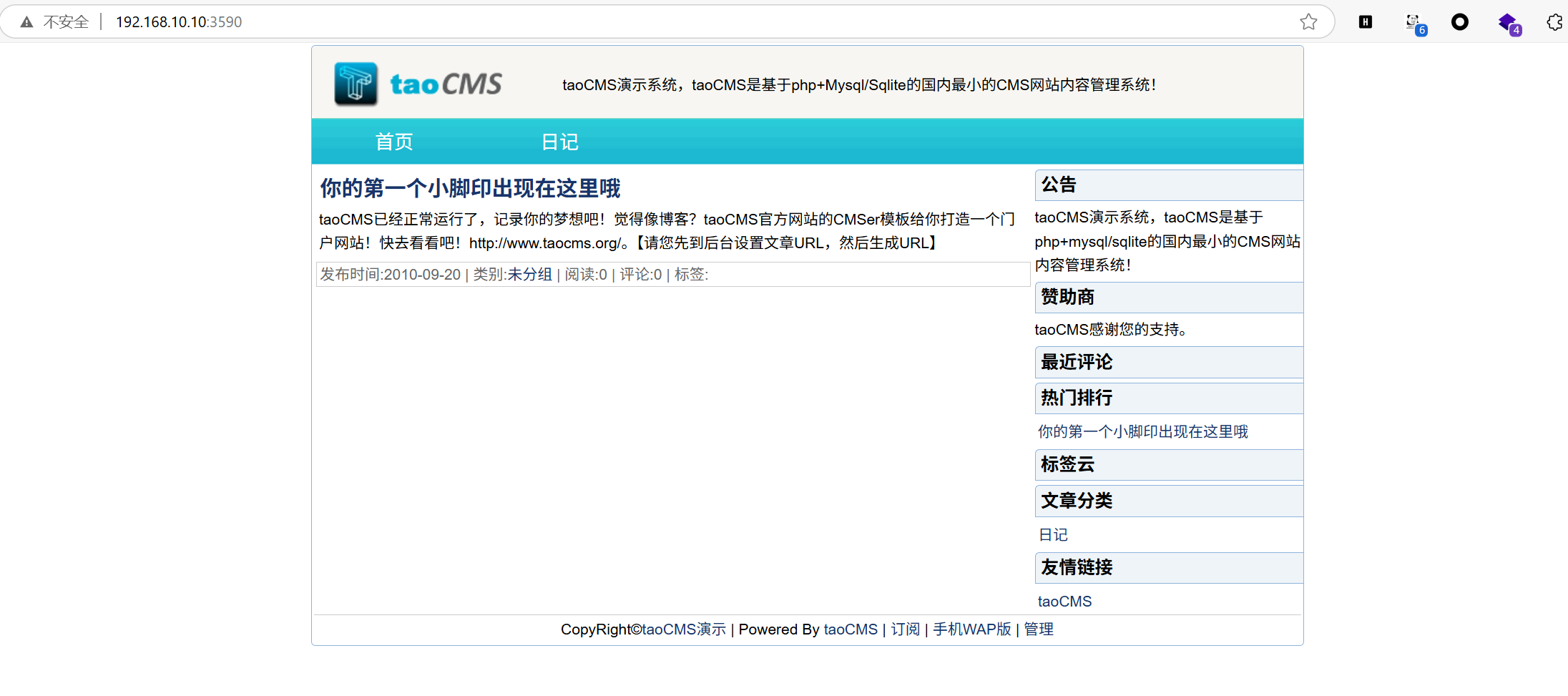Viewport: 1568px width, 696px height.
Task: Click the taoCMS感谢您的支持 sponsor text
Action: point(1111,330)
